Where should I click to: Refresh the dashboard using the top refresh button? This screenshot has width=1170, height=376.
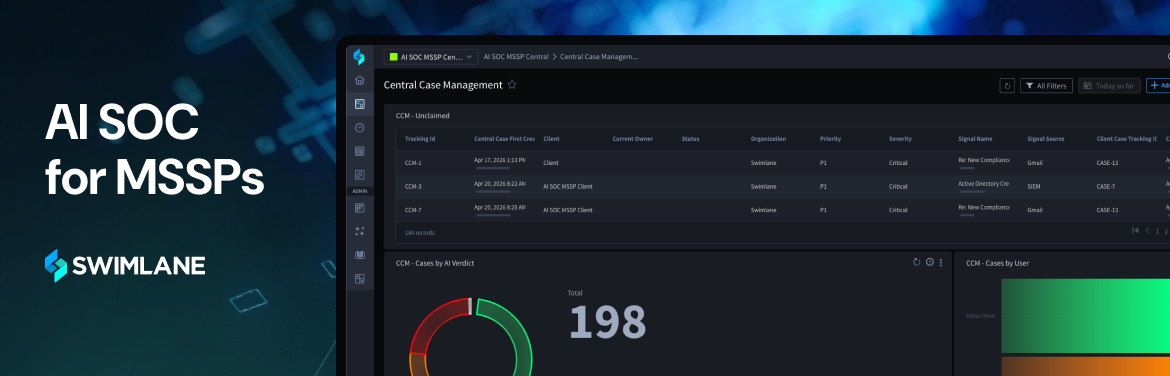click(1007, 86)
